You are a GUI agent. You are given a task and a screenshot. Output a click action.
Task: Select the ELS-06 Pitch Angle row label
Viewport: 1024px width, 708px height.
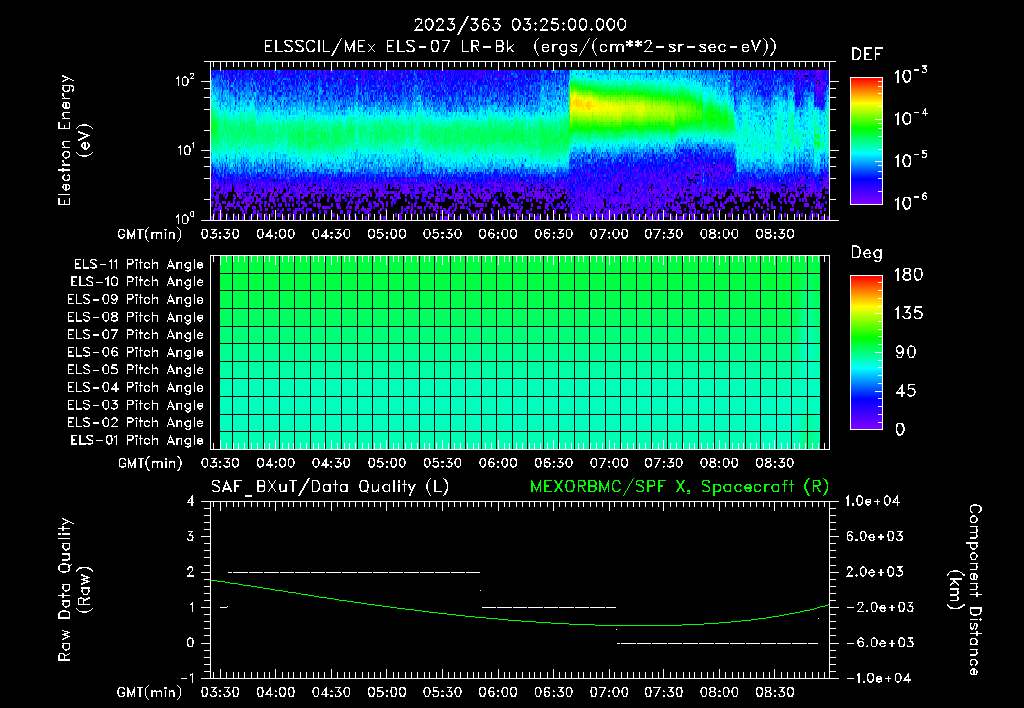pos(136,352)
